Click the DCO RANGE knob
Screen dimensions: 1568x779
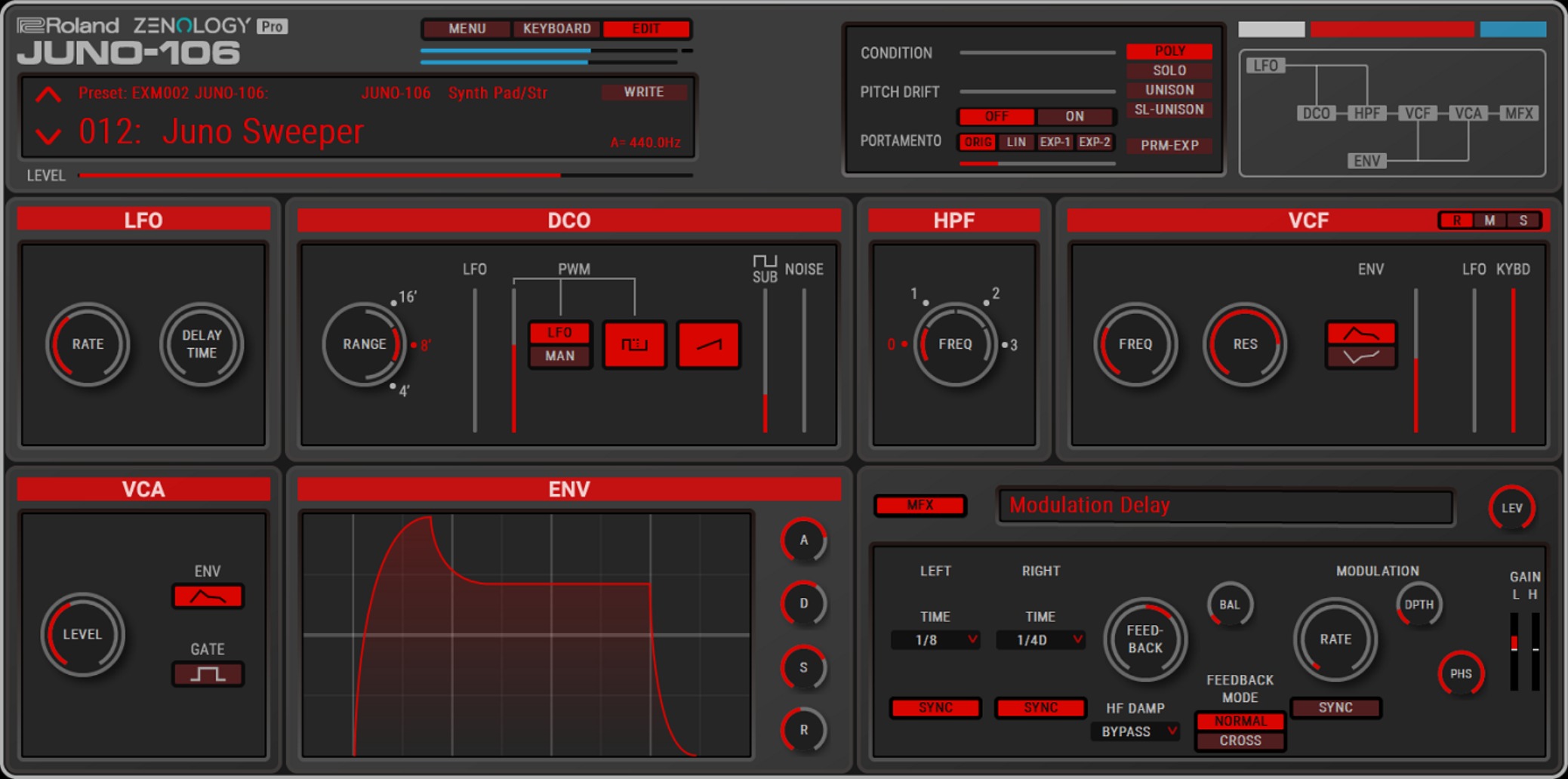click(x=364, y=344)
